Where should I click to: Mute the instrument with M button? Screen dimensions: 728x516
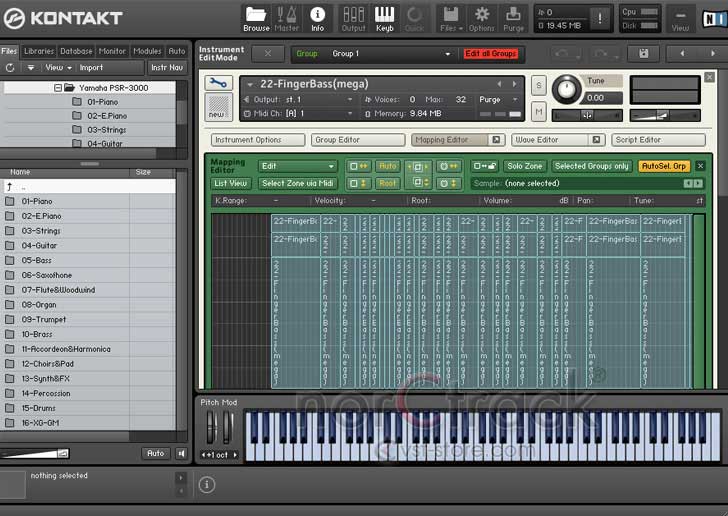(538, 112)
